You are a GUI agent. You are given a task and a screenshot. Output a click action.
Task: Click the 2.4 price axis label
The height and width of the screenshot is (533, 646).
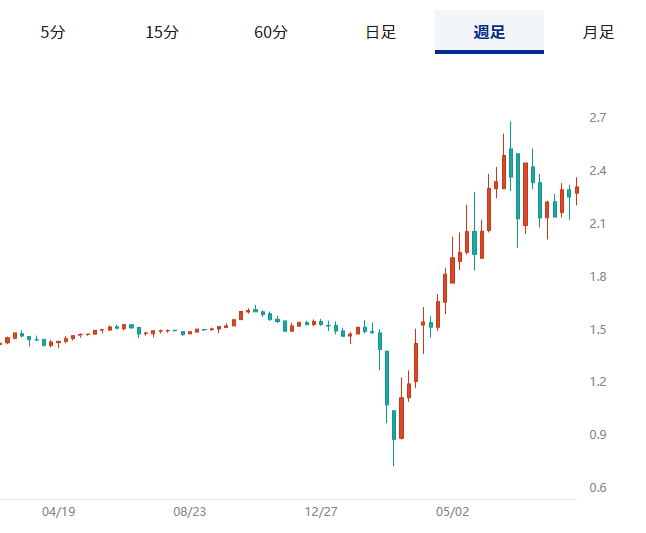[x=597, y=171]
